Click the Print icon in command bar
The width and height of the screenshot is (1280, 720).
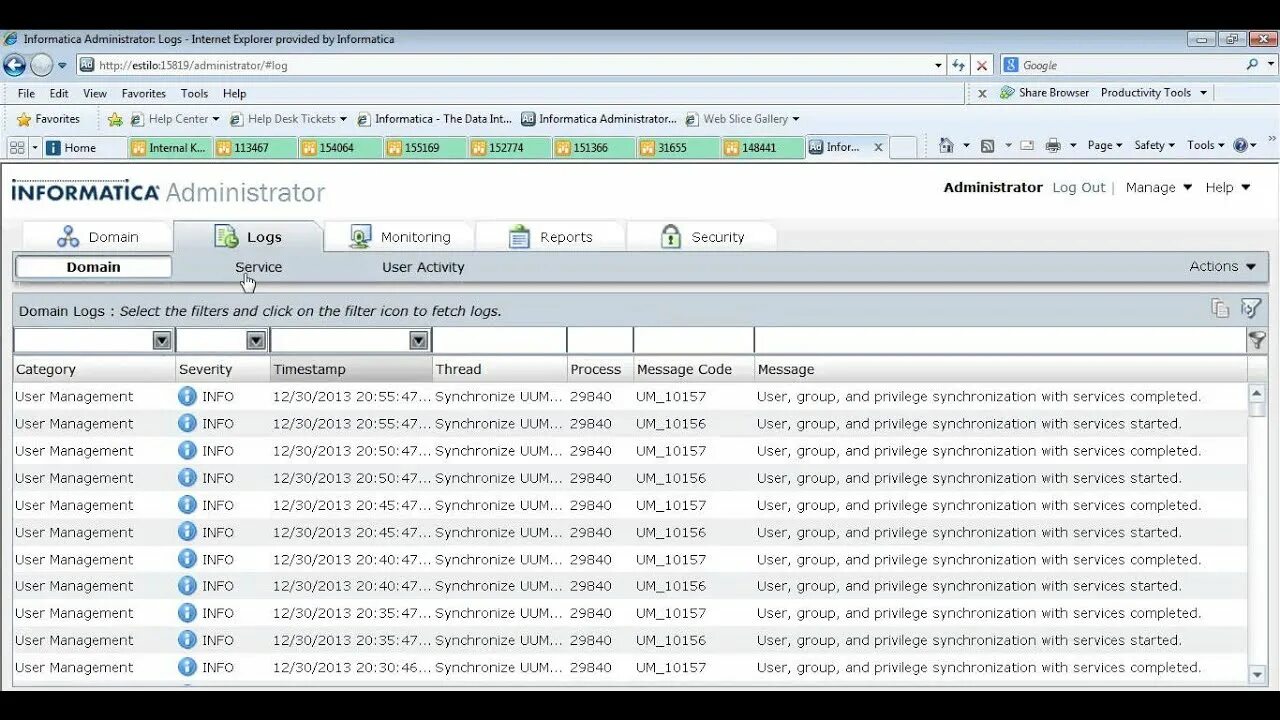point(1052,146)
